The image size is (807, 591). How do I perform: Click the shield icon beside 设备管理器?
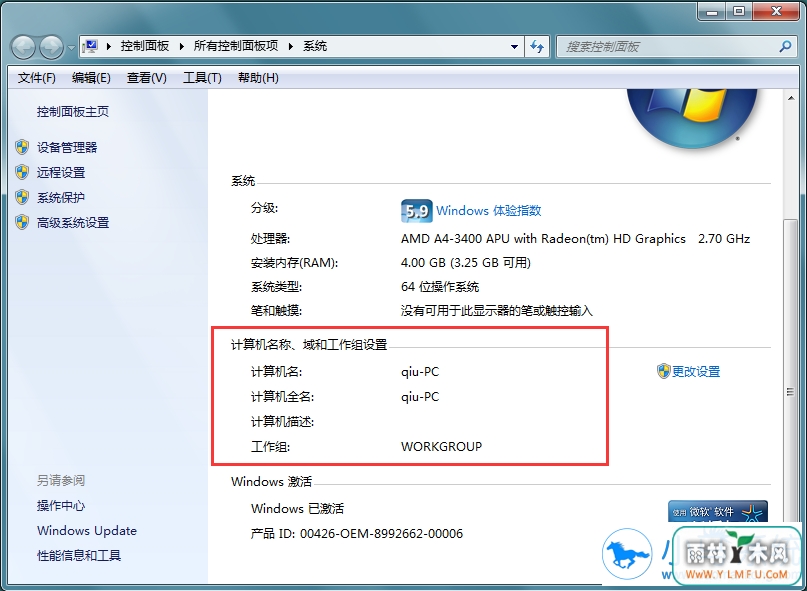click(22, 147)
